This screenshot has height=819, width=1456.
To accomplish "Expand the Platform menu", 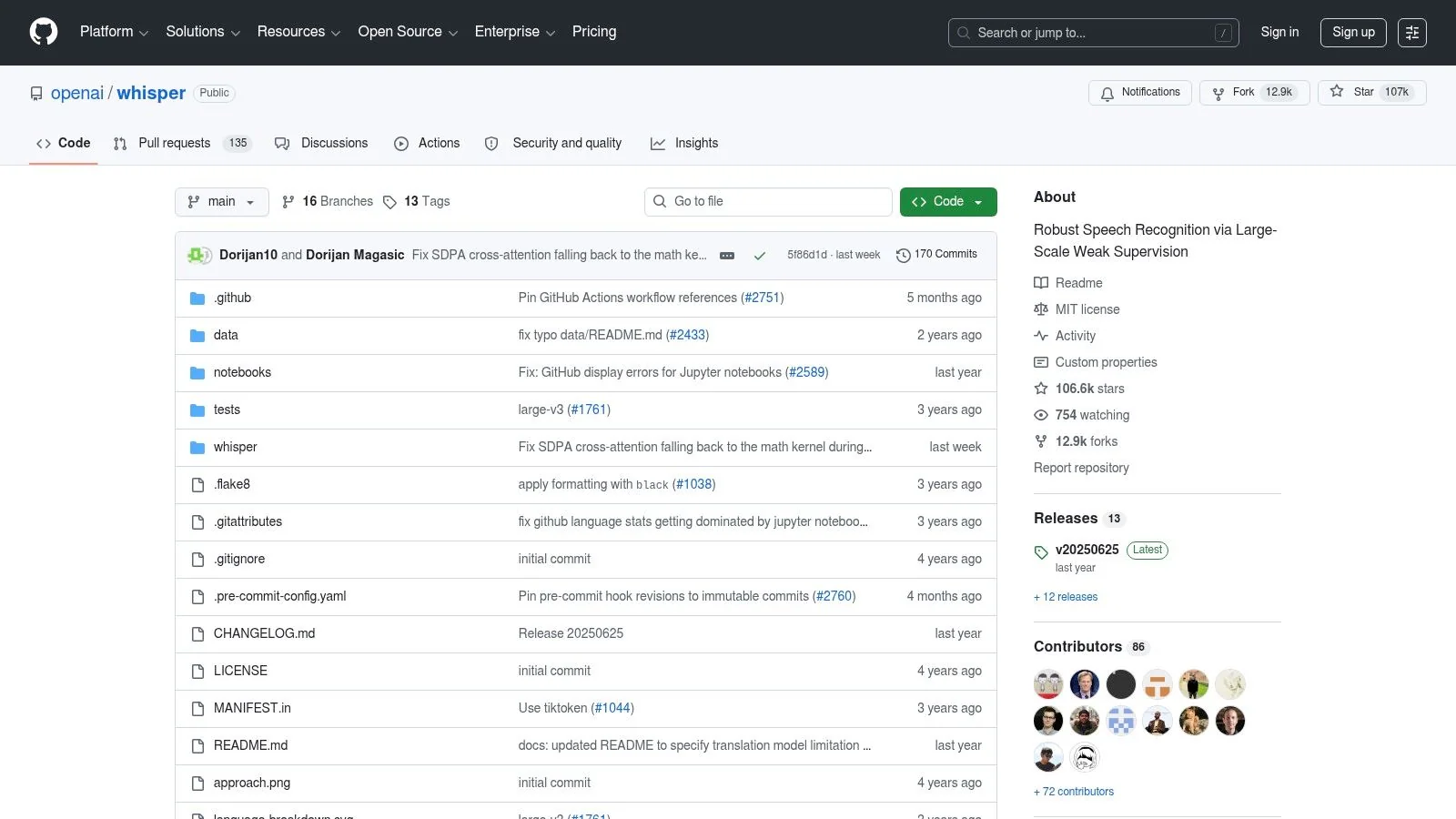I will [114, 32].
